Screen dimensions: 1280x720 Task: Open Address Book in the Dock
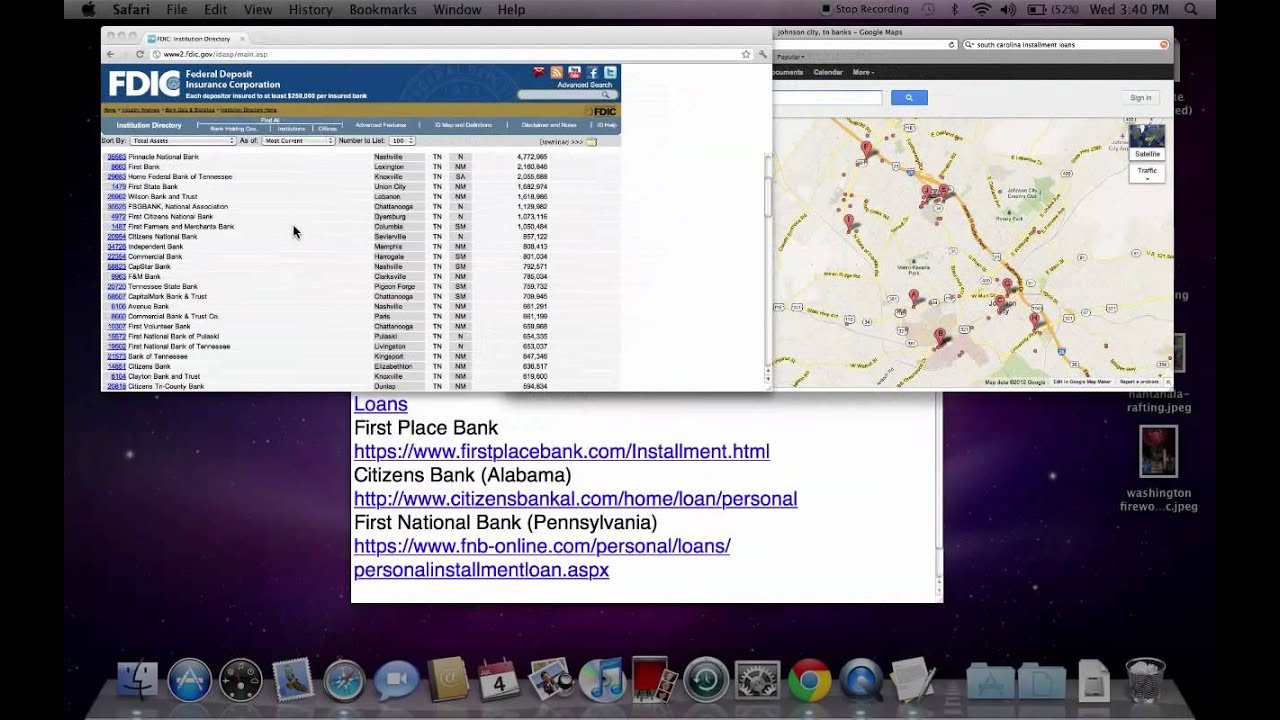(448, 681)
